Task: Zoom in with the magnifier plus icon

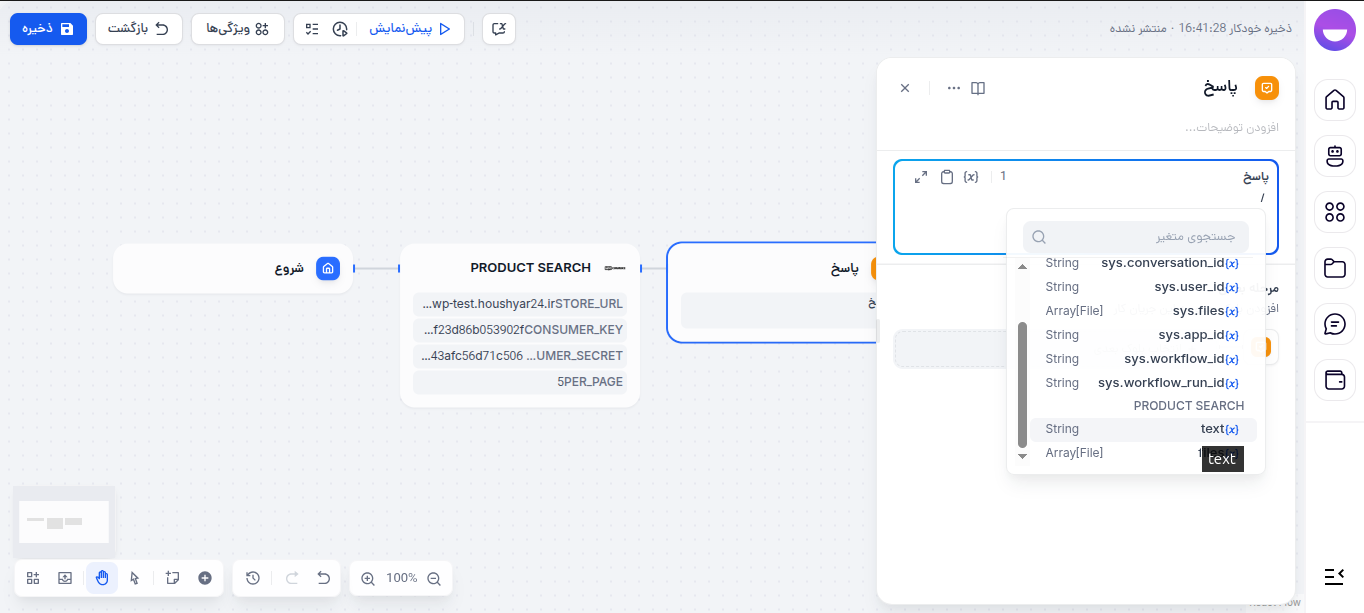Action: [x=367, y=578]
